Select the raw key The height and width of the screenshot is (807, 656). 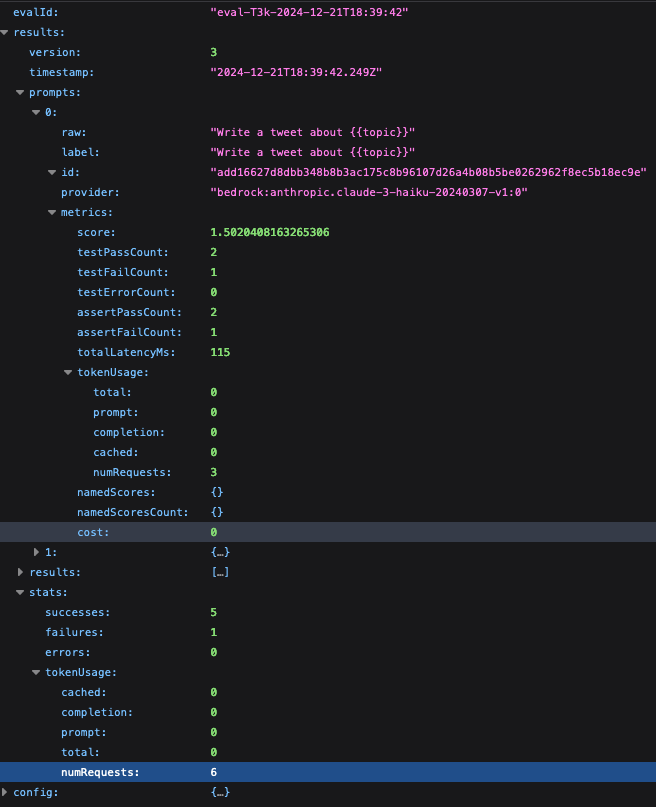(74, 132)
